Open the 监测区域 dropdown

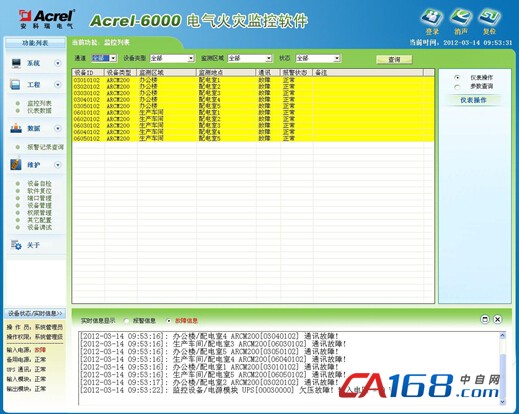[x=269, y=58]
